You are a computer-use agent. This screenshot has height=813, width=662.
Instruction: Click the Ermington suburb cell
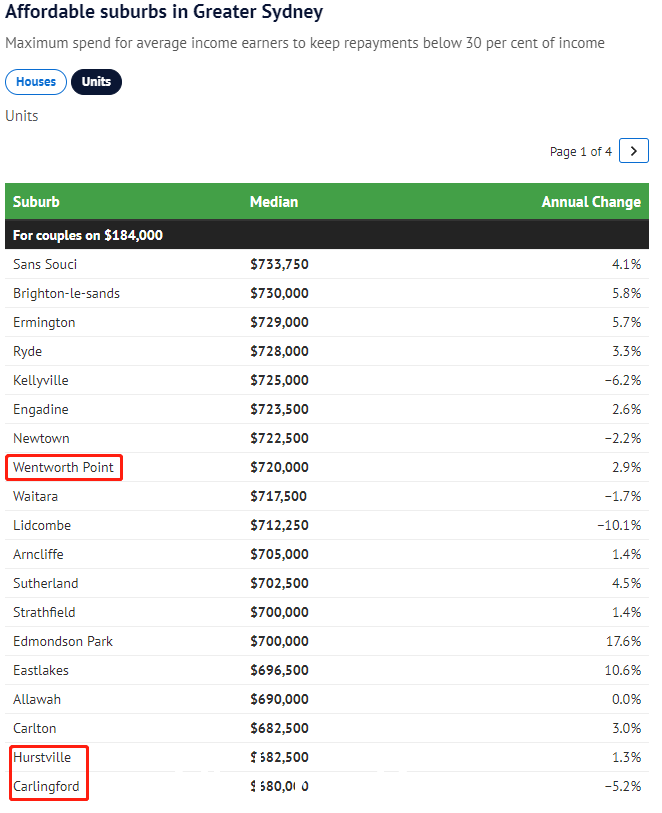pyautogui.click(x=44, y=323)
